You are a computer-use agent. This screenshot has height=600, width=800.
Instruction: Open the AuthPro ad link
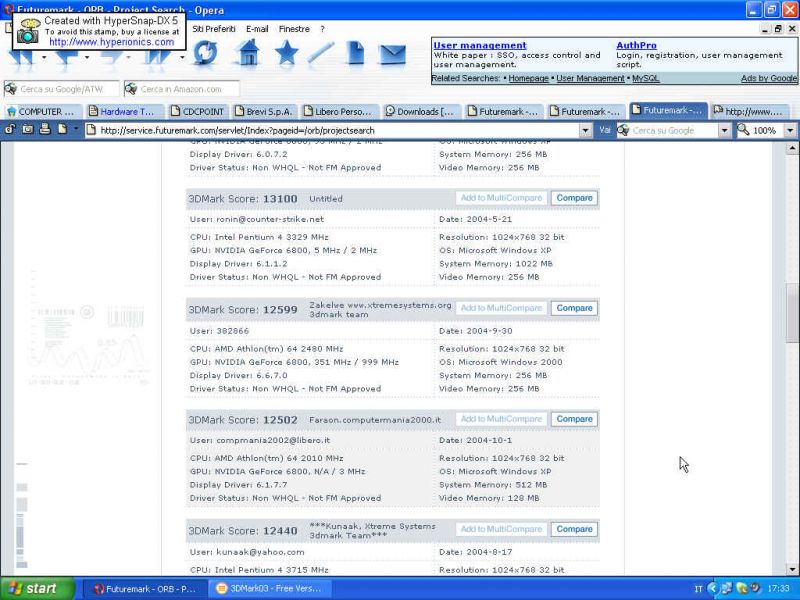(x=636, y=45)
